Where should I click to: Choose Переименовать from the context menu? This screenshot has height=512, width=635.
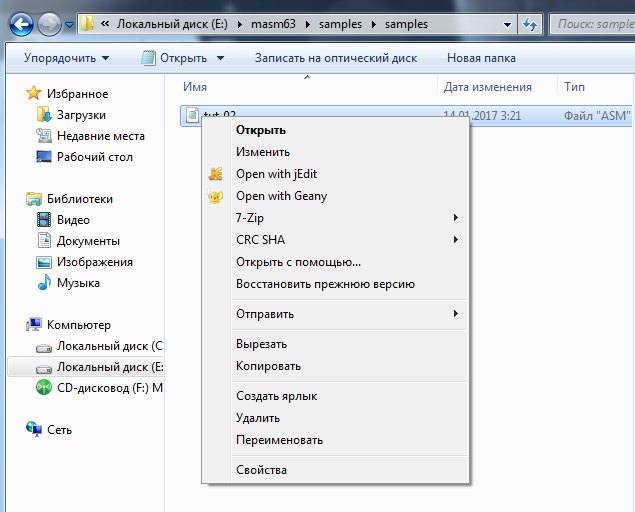pyautogui.click(x=279, y=440)
